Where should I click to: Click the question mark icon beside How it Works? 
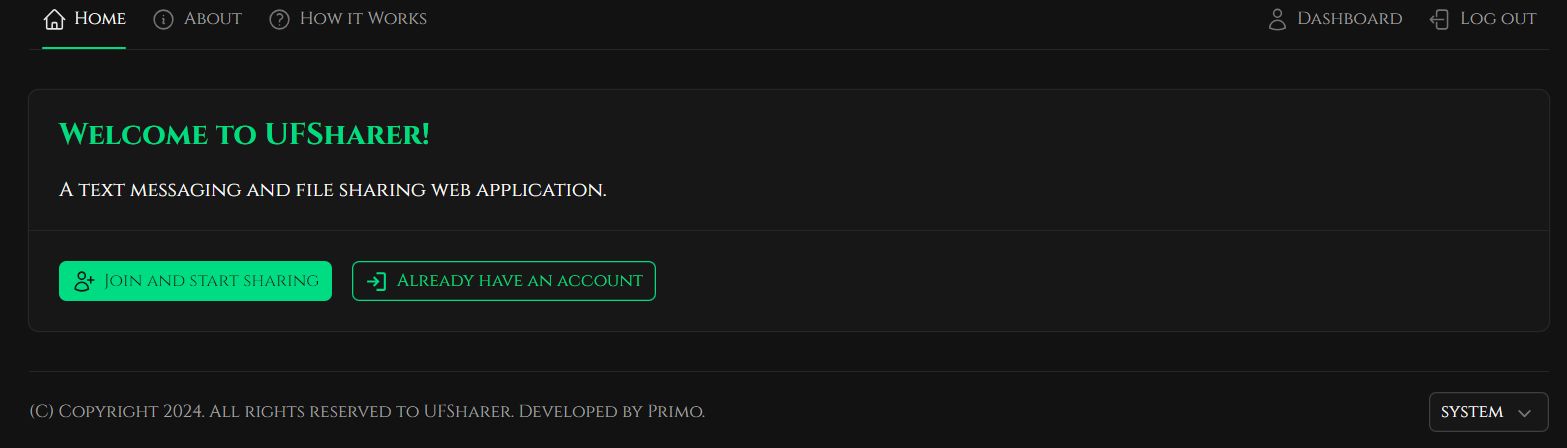coord(279,19)
